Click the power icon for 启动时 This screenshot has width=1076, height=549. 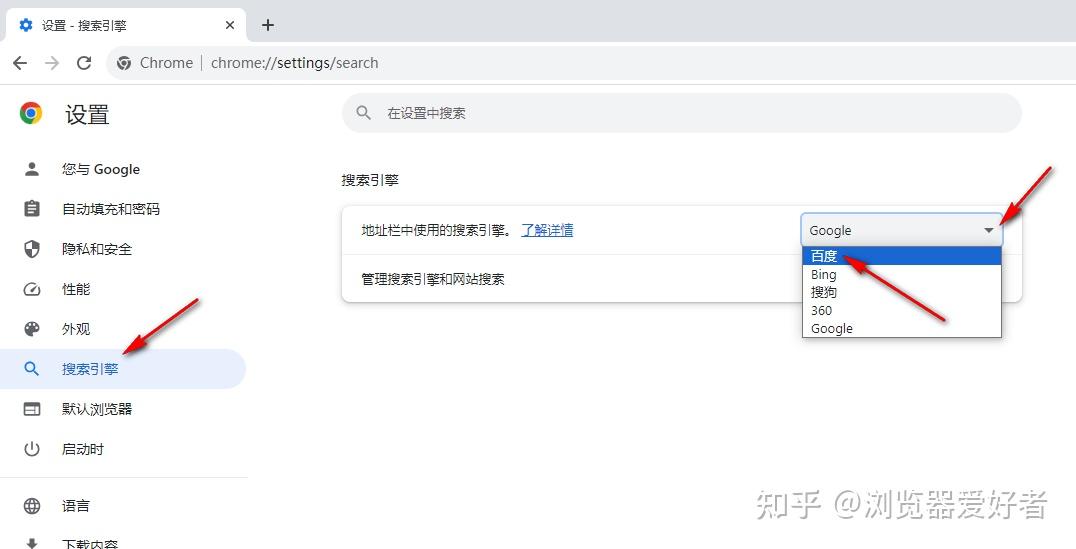32,449
